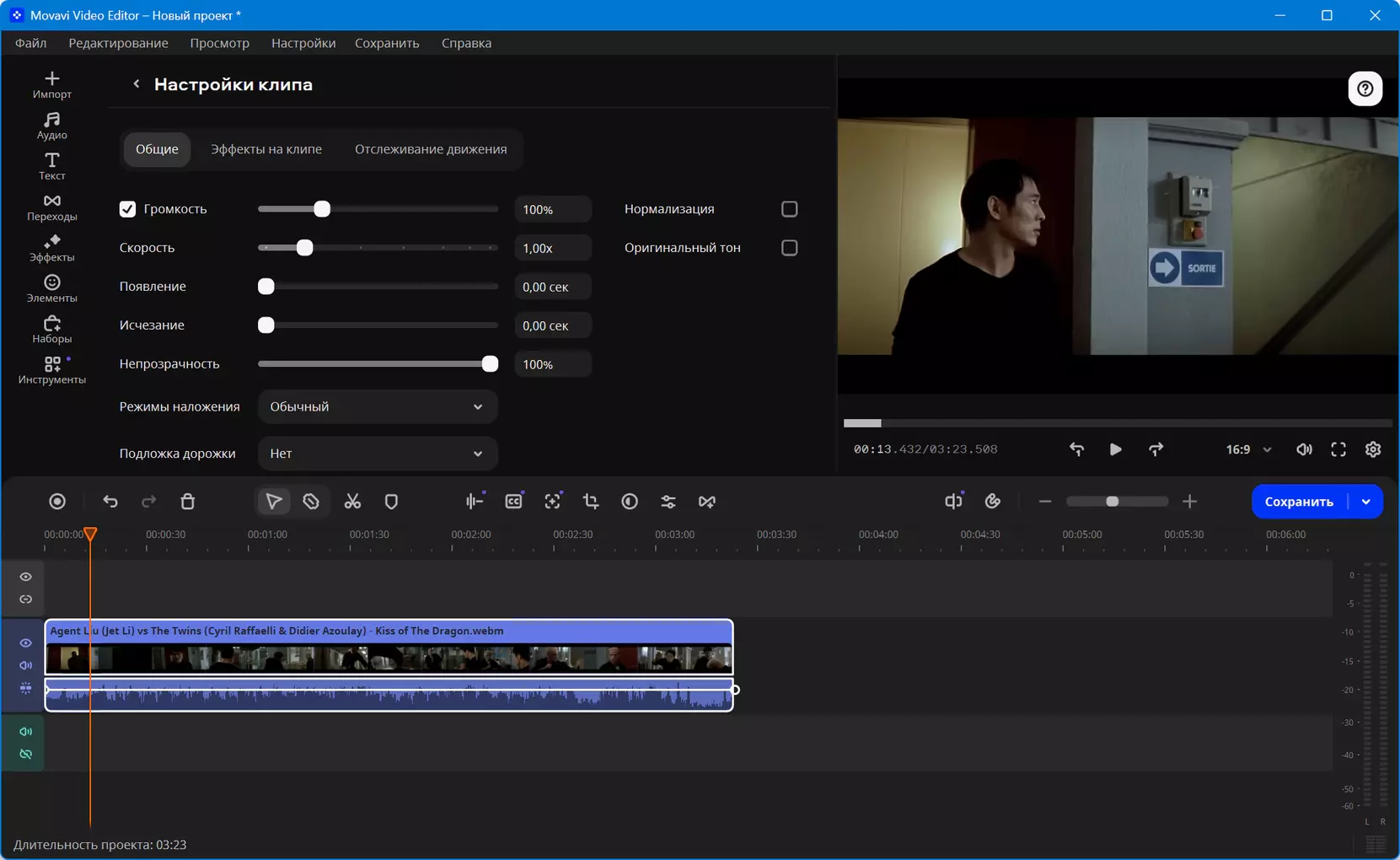
Task: Click the Непрозрачность opacity slider handle
Action: click(x=490, y=364)
